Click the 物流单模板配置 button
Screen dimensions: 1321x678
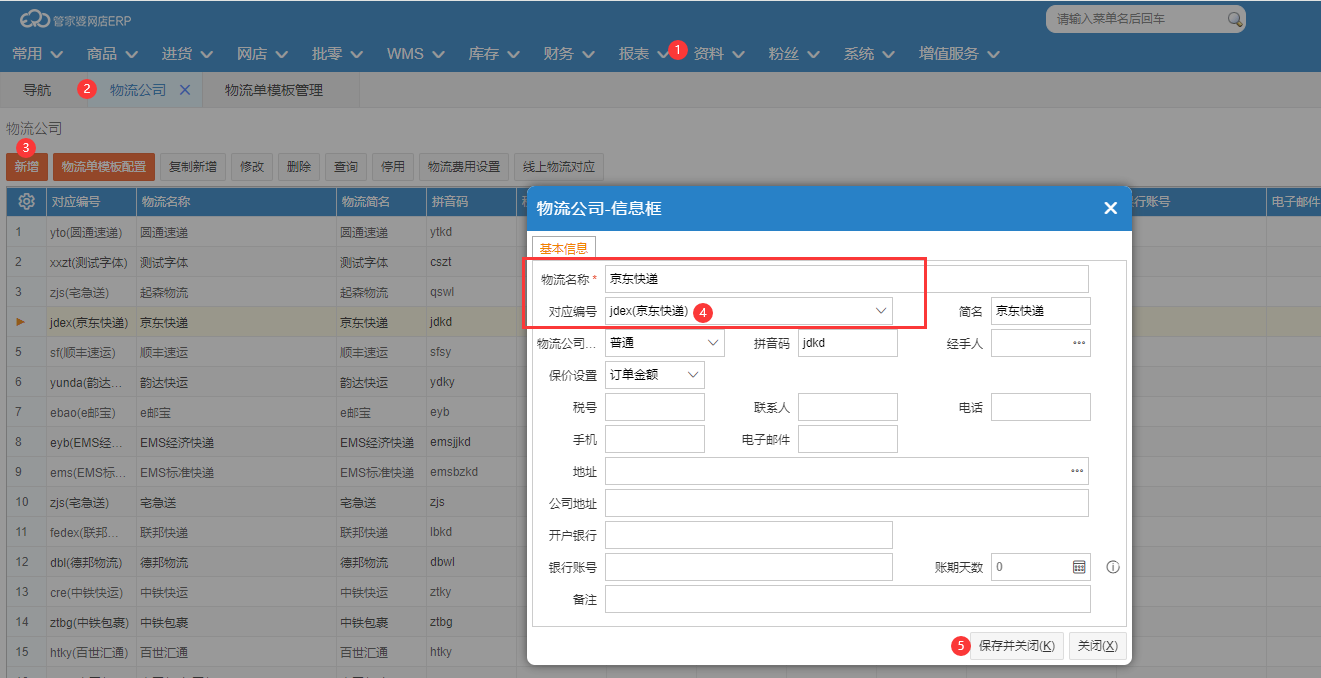click(104, 167)
